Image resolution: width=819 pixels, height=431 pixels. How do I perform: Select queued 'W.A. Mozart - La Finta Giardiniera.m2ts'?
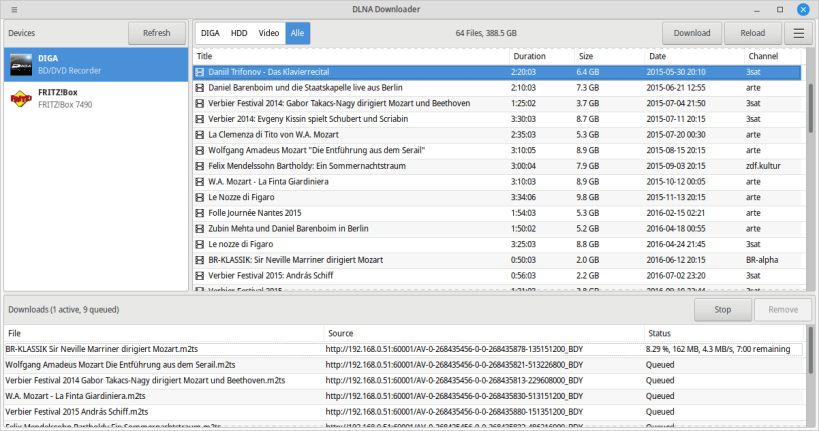[x=75, y=396]
